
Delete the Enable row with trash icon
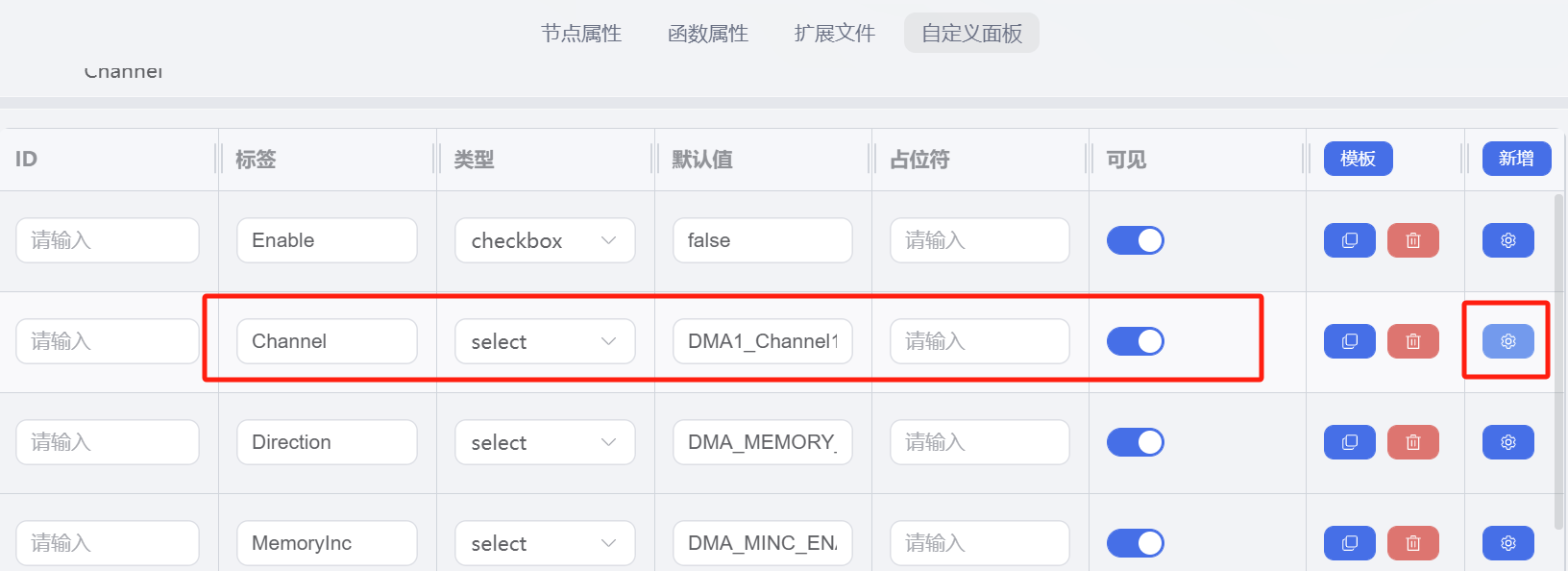1413,240
